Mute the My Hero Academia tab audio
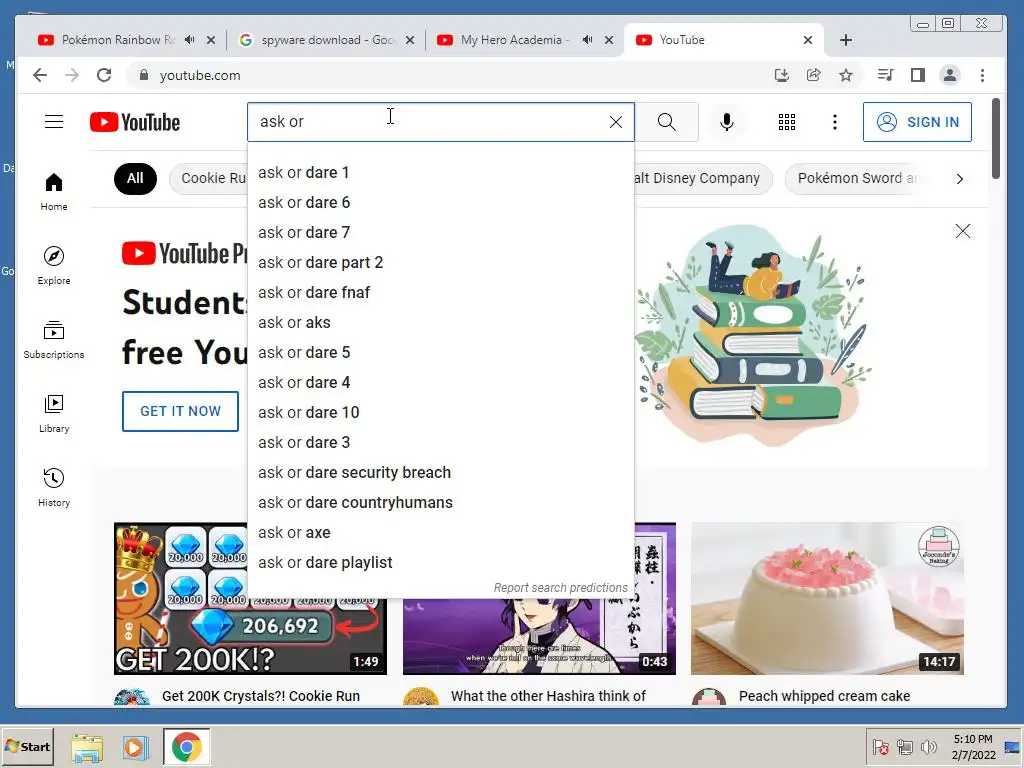The image size is (1024, 768). pos(587,40)
